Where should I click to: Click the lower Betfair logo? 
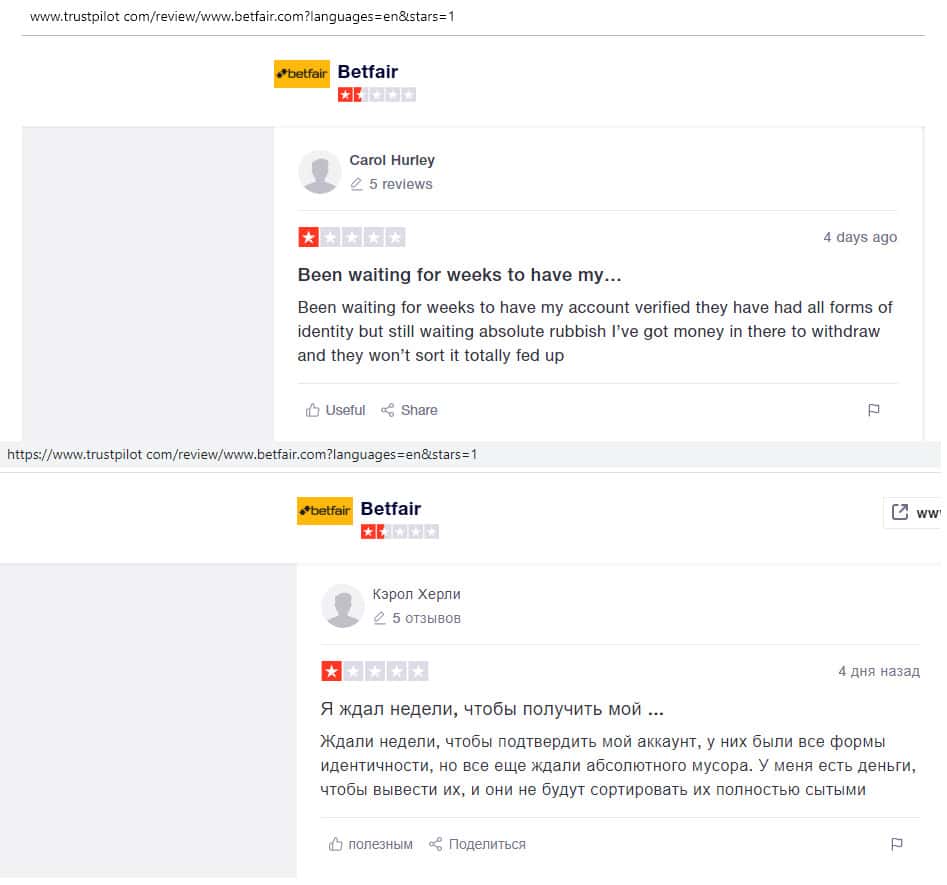324,510
